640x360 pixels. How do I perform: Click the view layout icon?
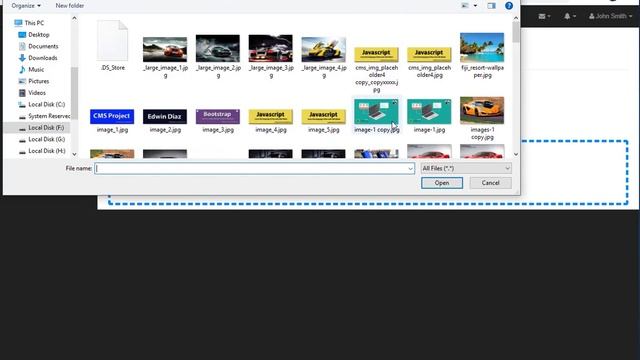pos(465,6)
